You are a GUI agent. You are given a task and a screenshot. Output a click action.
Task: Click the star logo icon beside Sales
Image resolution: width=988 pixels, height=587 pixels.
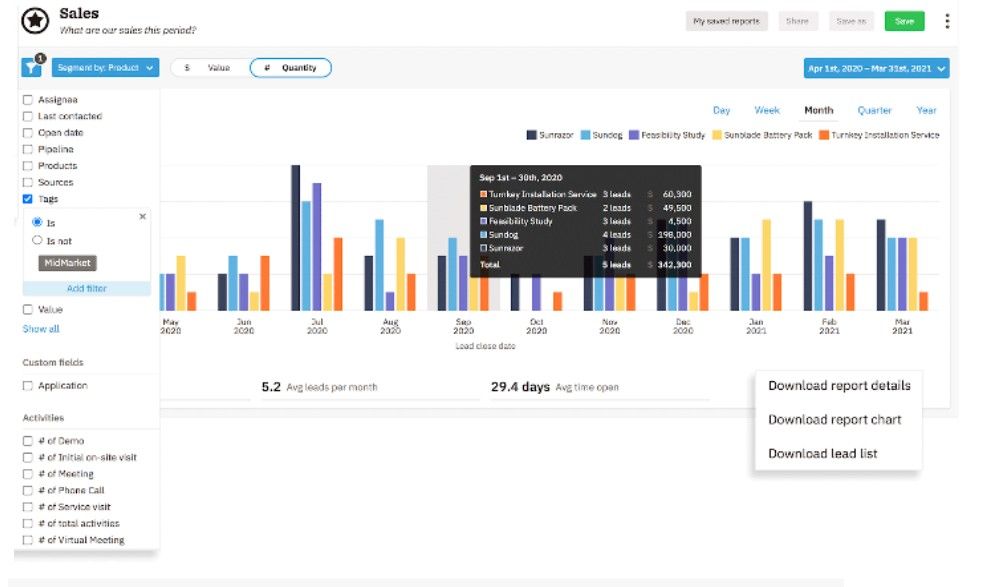click(x=35, y=20)
